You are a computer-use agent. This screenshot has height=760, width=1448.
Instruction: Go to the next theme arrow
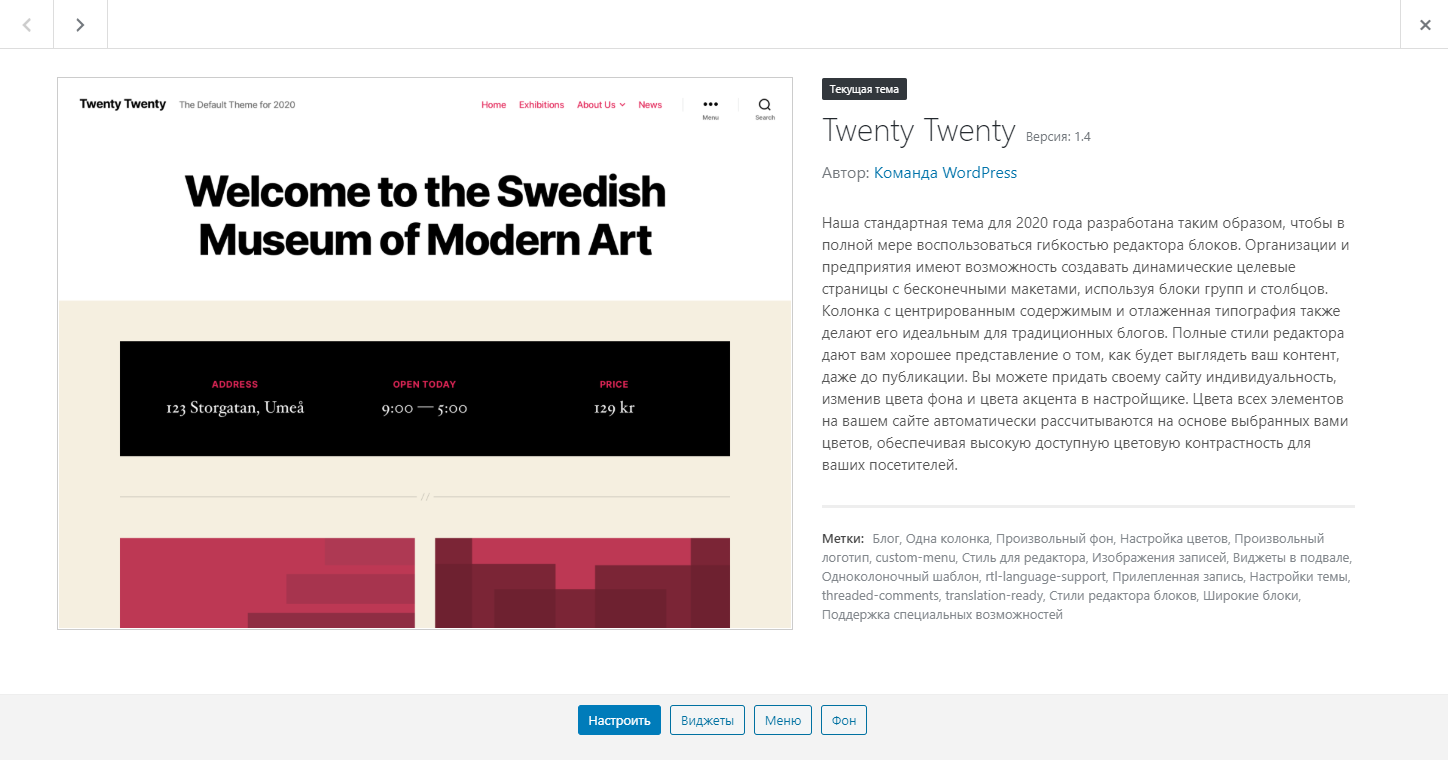(80, 24)
